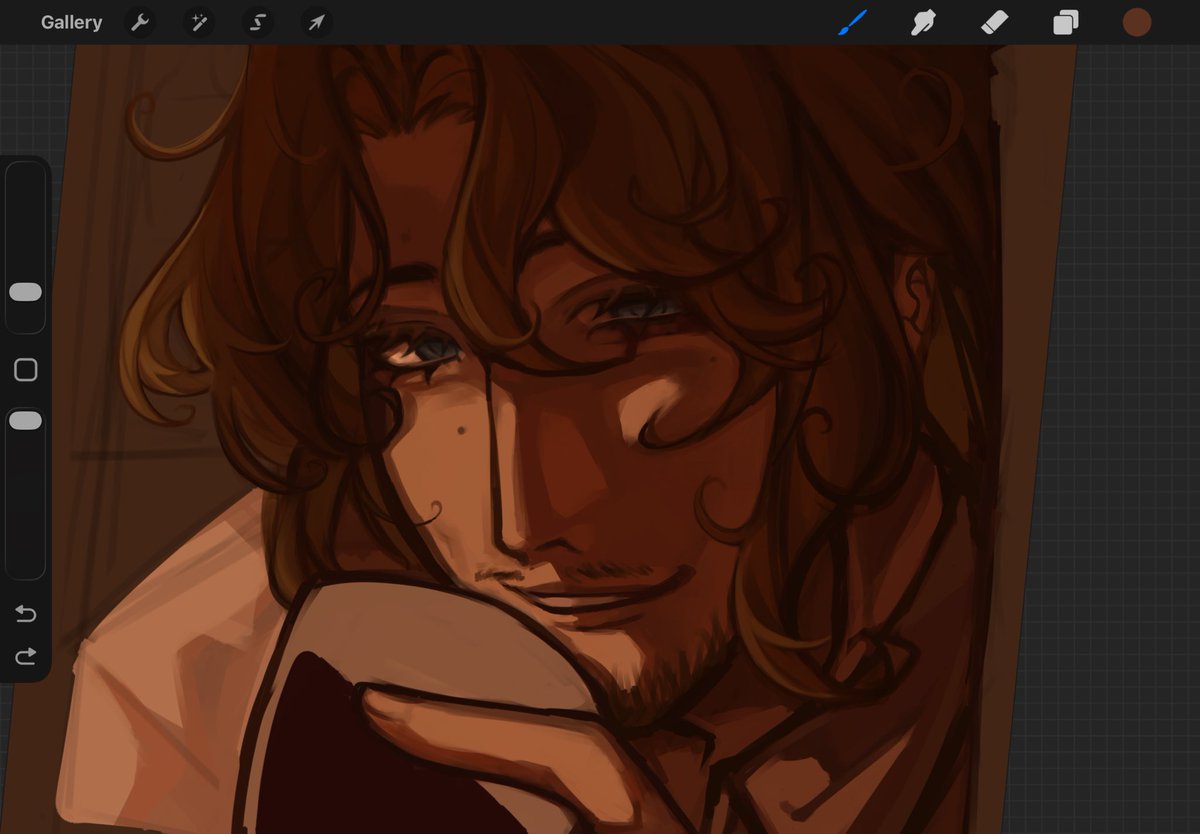Open the Adjustments magic wand menu

point(199,22)
